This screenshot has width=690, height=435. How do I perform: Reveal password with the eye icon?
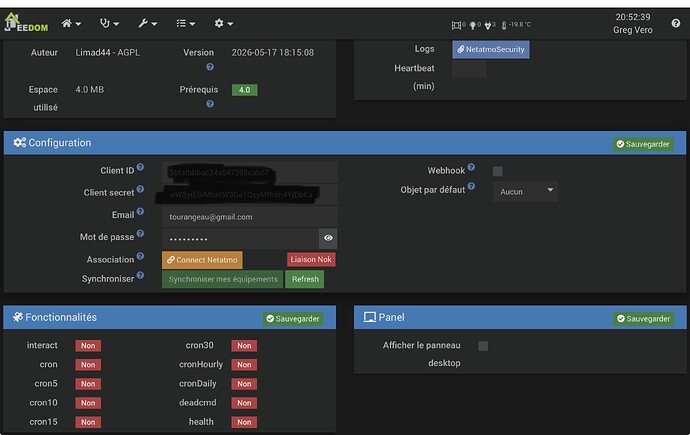pos(328,238)
